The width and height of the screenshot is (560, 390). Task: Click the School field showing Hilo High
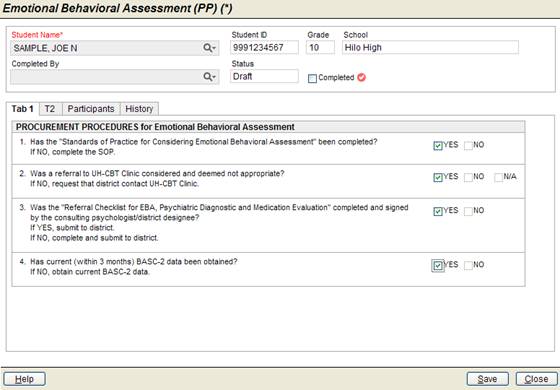tap(430, 48)
